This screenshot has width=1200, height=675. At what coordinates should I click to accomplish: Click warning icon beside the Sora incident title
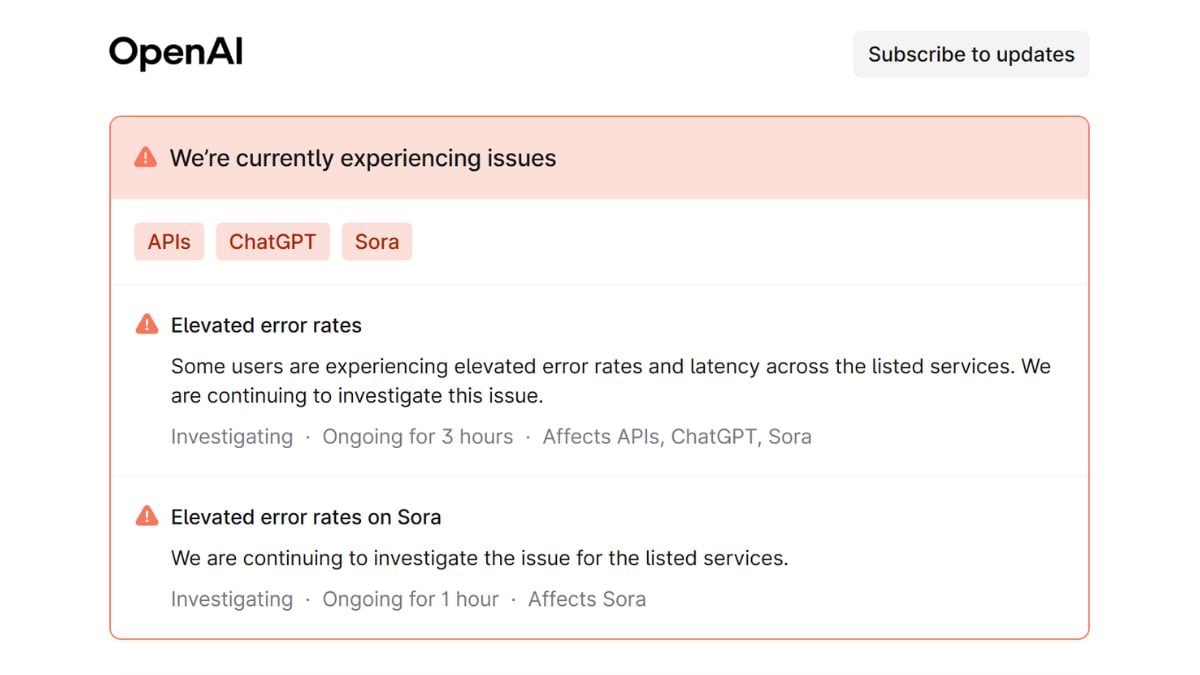(x=147, y=516)
